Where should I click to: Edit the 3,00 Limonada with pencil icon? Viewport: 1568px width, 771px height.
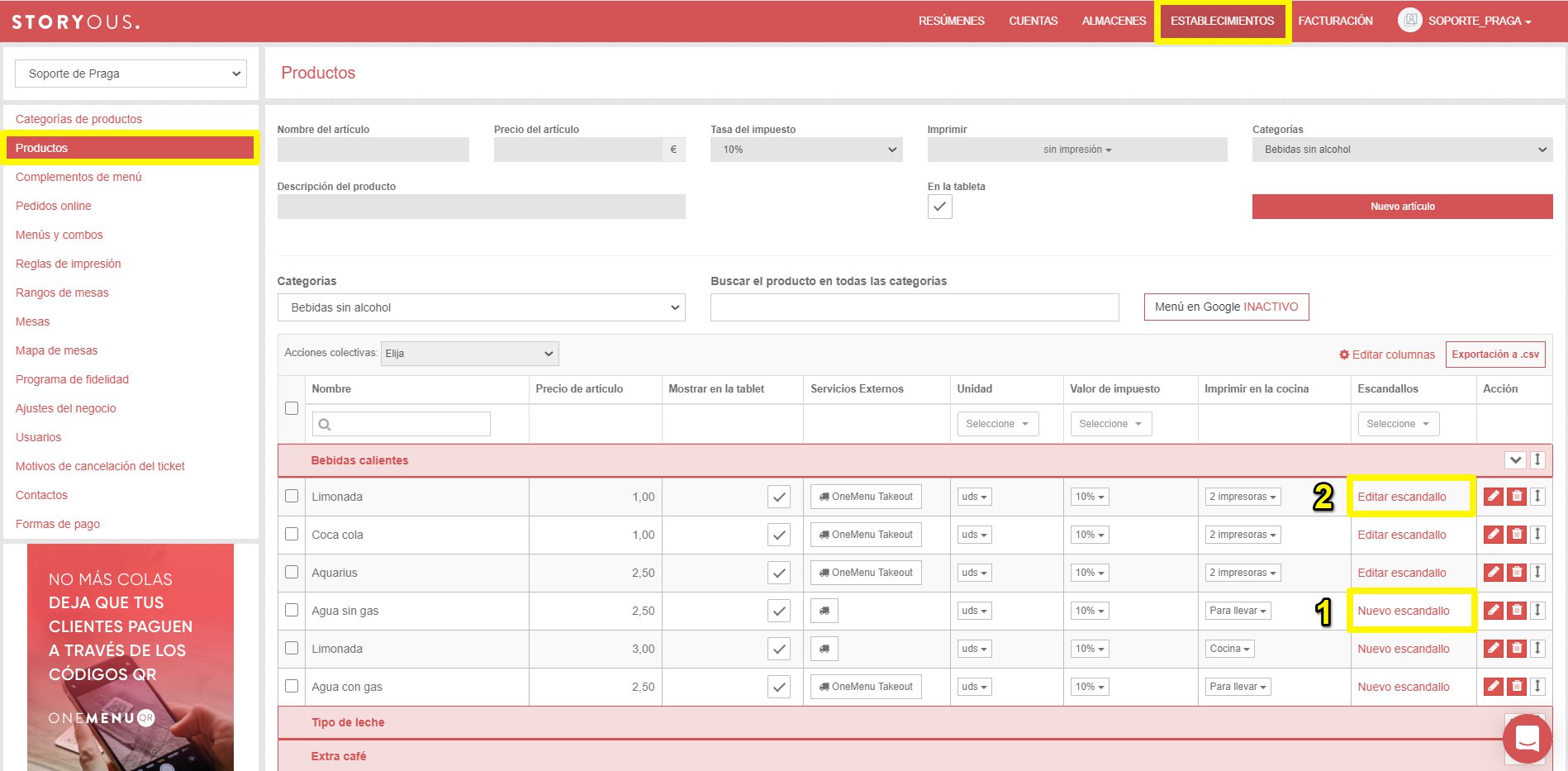1493,648
